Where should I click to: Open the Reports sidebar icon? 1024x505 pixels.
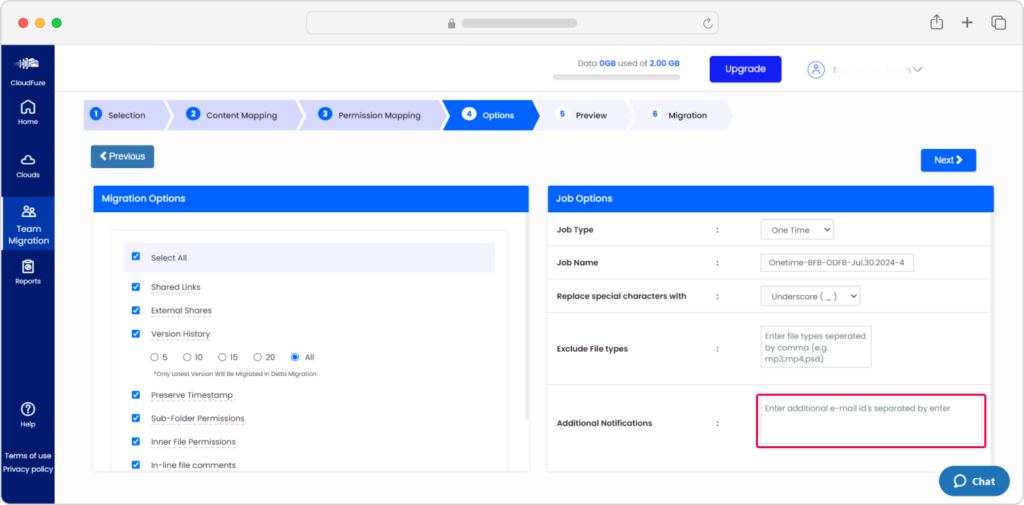(x=28, y=267)
